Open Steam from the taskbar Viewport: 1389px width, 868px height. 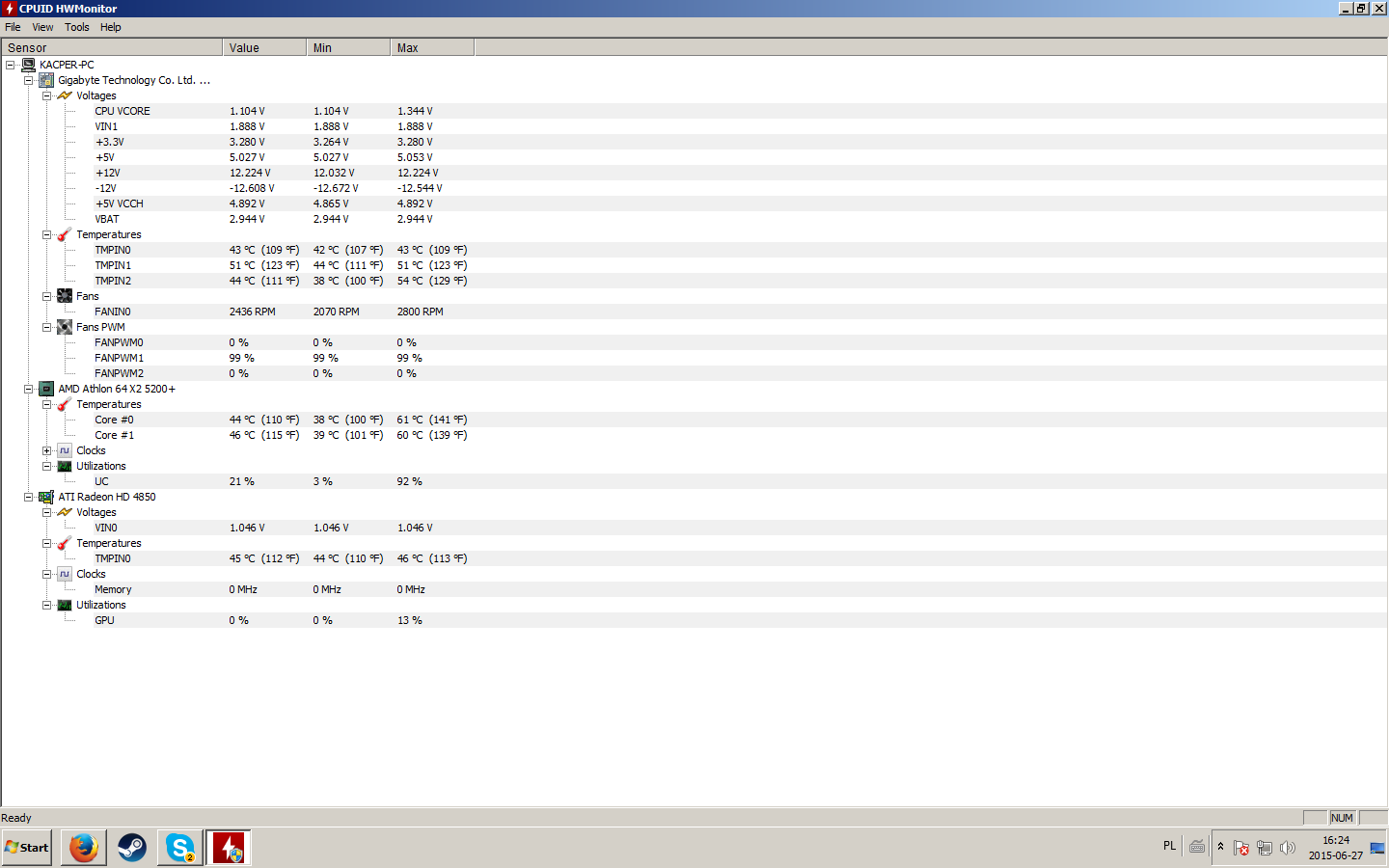click(132, 848)
